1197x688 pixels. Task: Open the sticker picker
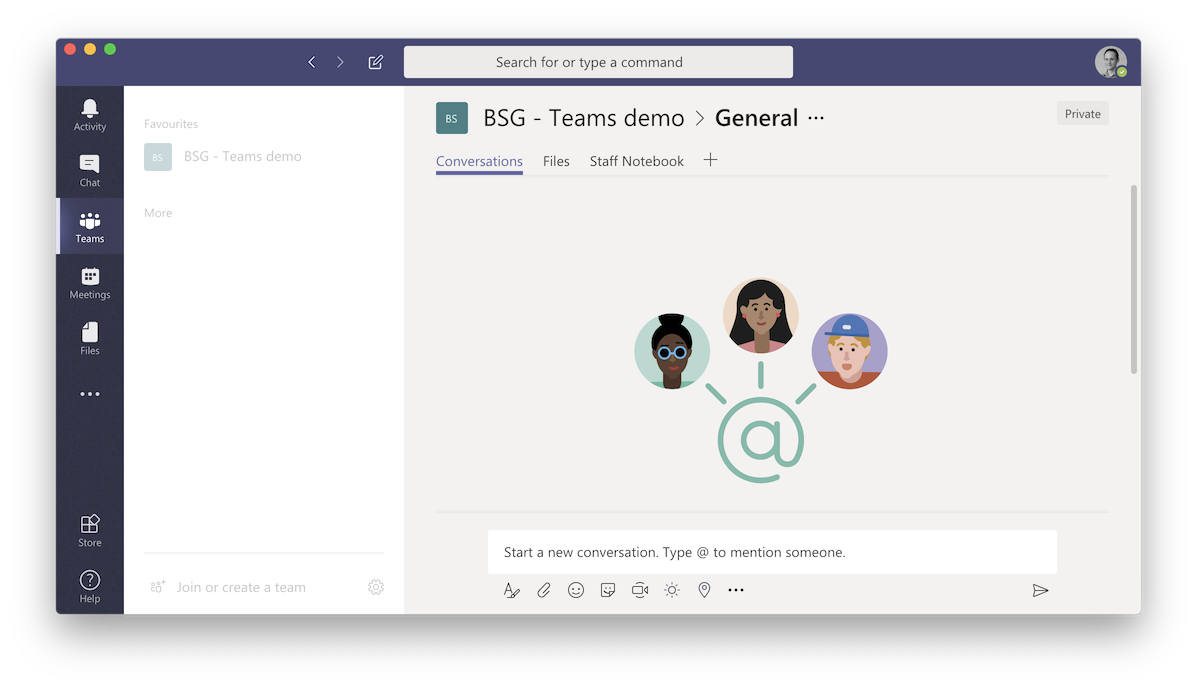click(x=608, y=590)
